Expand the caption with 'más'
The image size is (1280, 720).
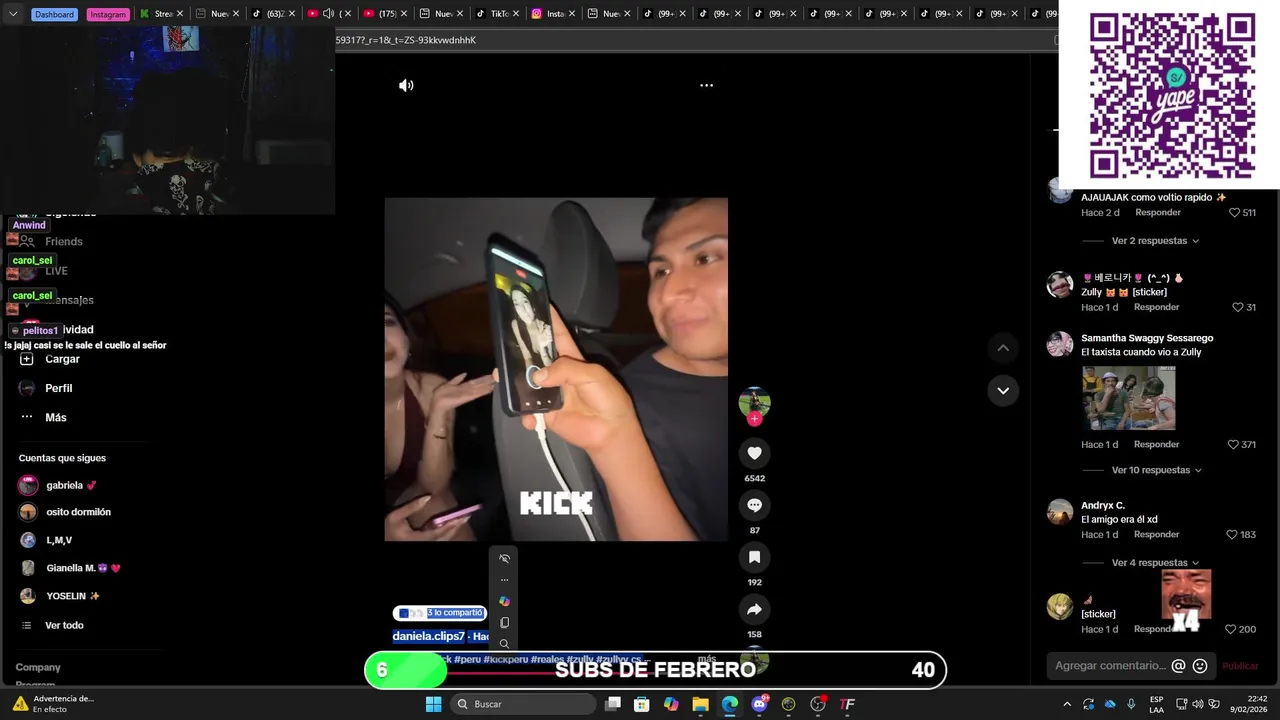point(707,659)
